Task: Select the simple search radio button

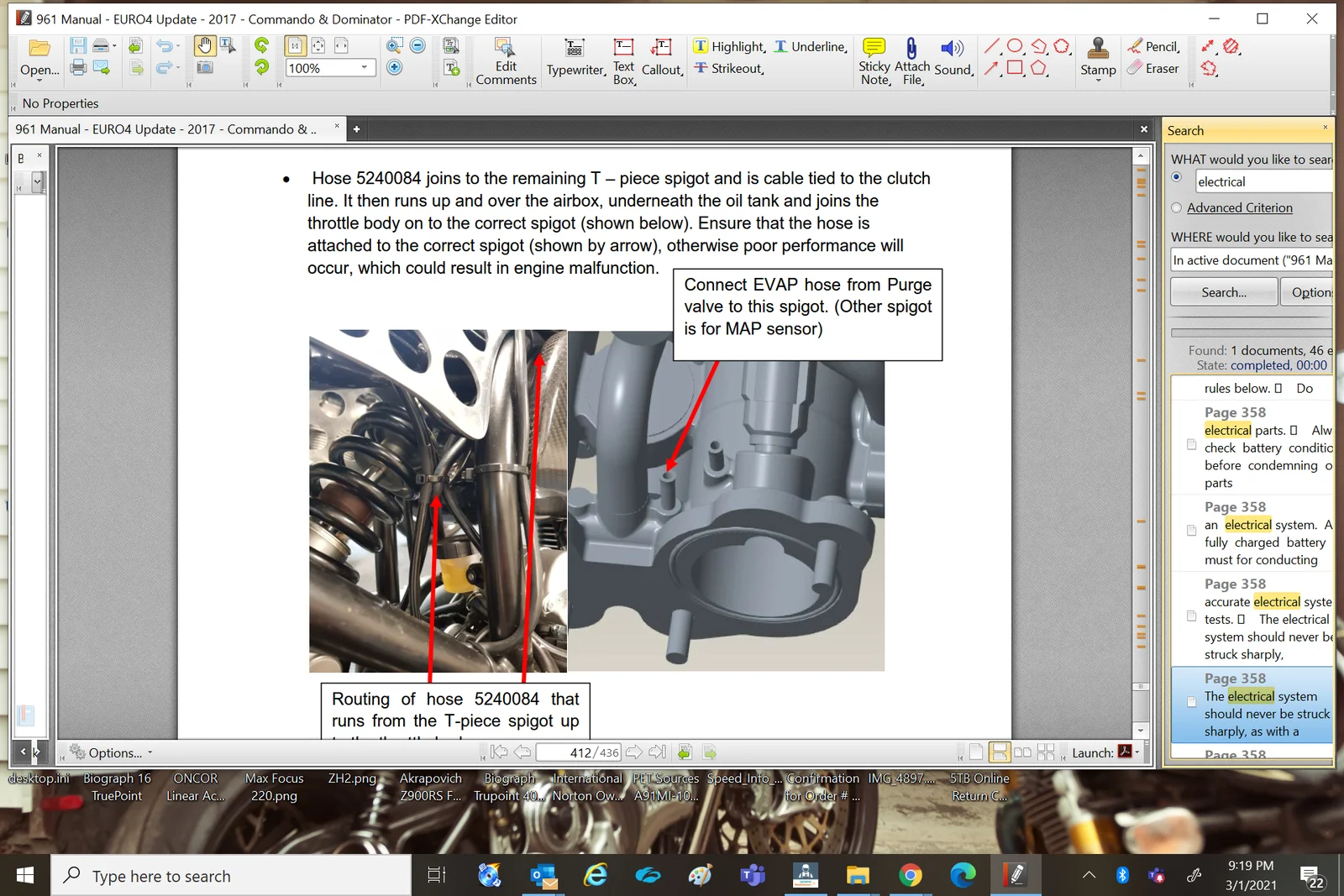Action: [x=1176, y=177]
